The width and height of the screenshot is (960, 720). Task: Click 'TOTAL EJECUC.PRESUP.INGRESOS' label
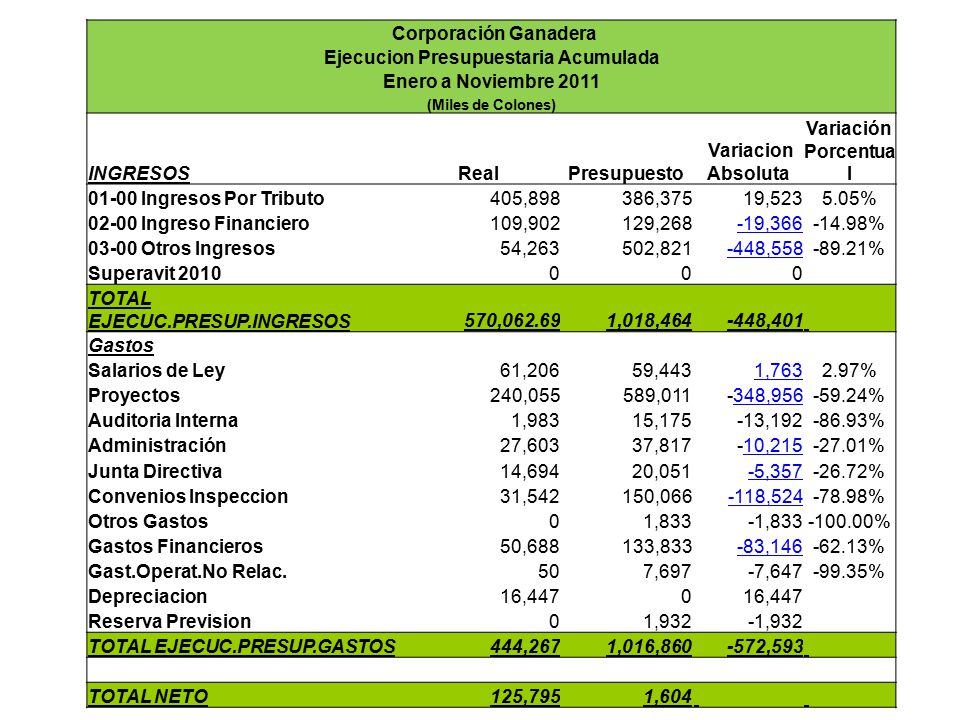(219, 309)
